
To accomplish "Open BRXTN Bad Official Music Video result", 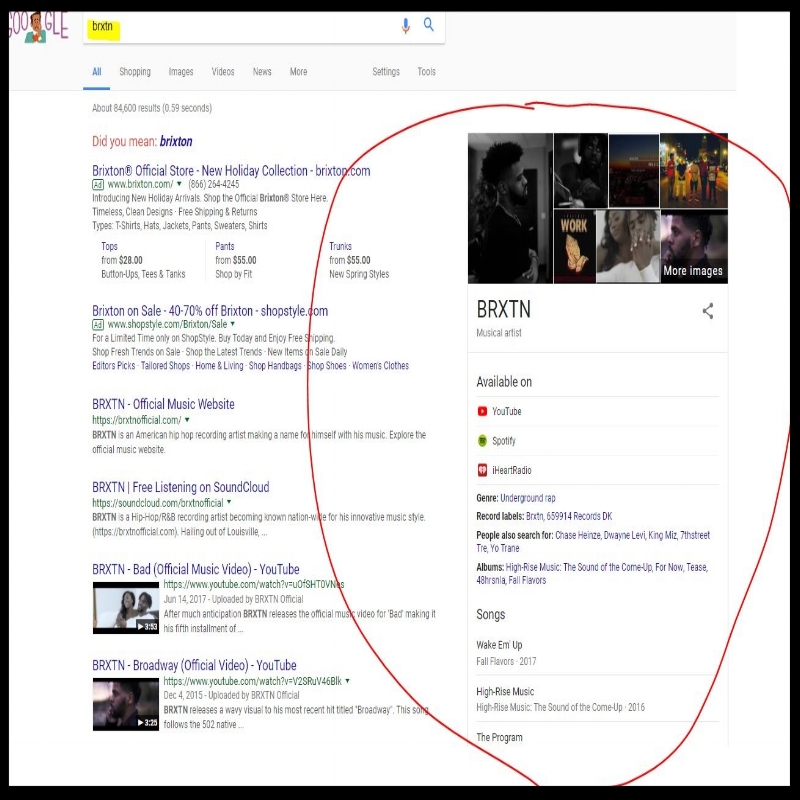I will tap(196, 569).
